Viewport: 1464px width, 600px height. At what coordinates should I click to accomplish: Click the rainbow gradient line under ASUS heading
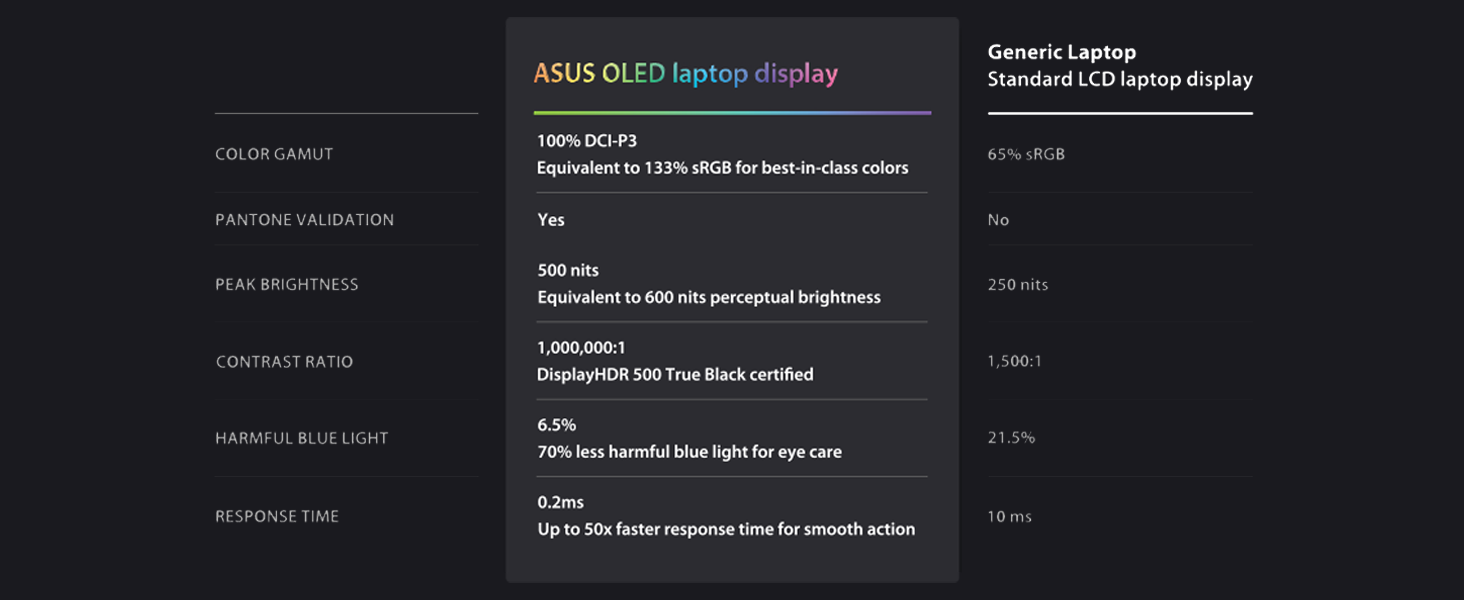coord(732,113)
